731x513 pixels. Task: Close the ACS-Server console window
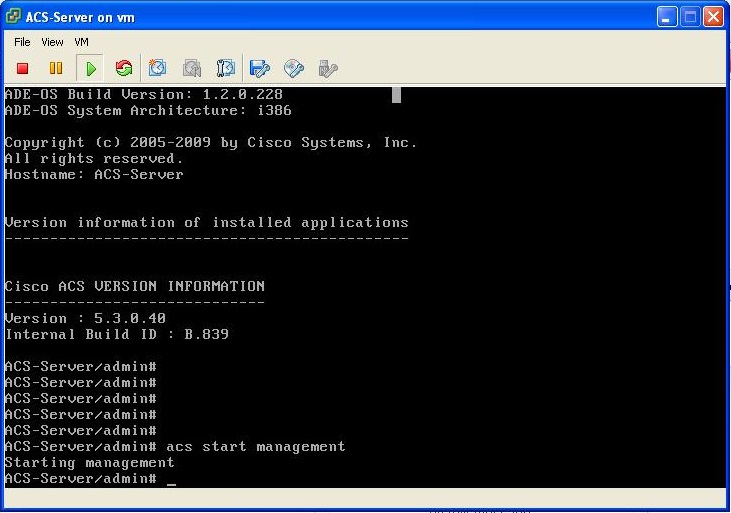coord(713,16)
